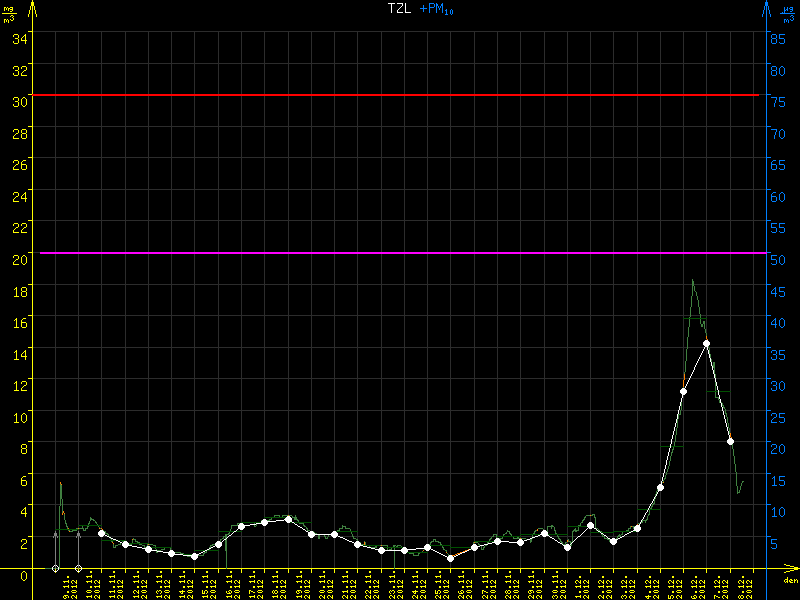Click the second hollow circle marker on baseline
The image size is (800, 600).
coord(78,568)
